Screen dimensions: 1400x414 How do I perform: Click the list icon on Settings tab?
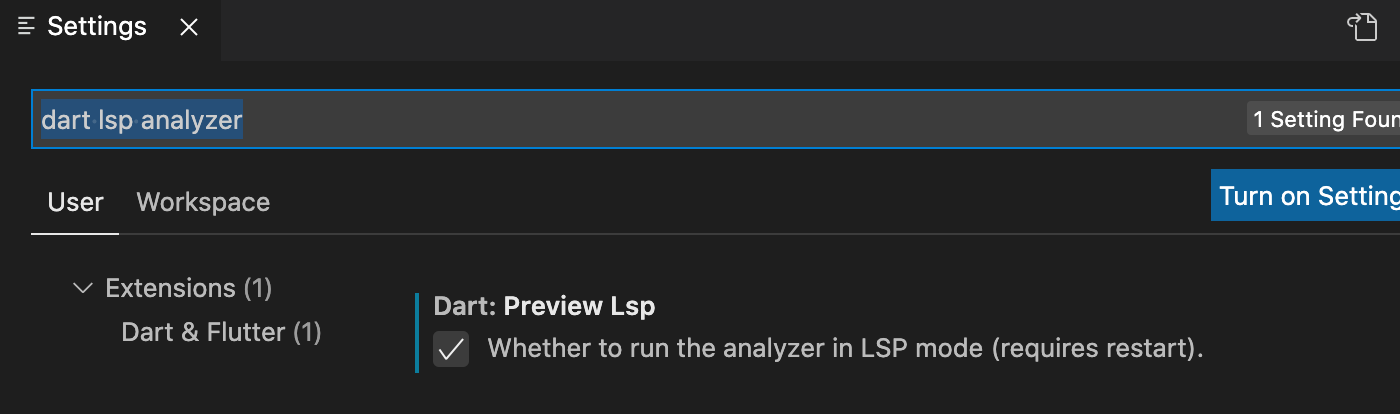pos(27,27)
